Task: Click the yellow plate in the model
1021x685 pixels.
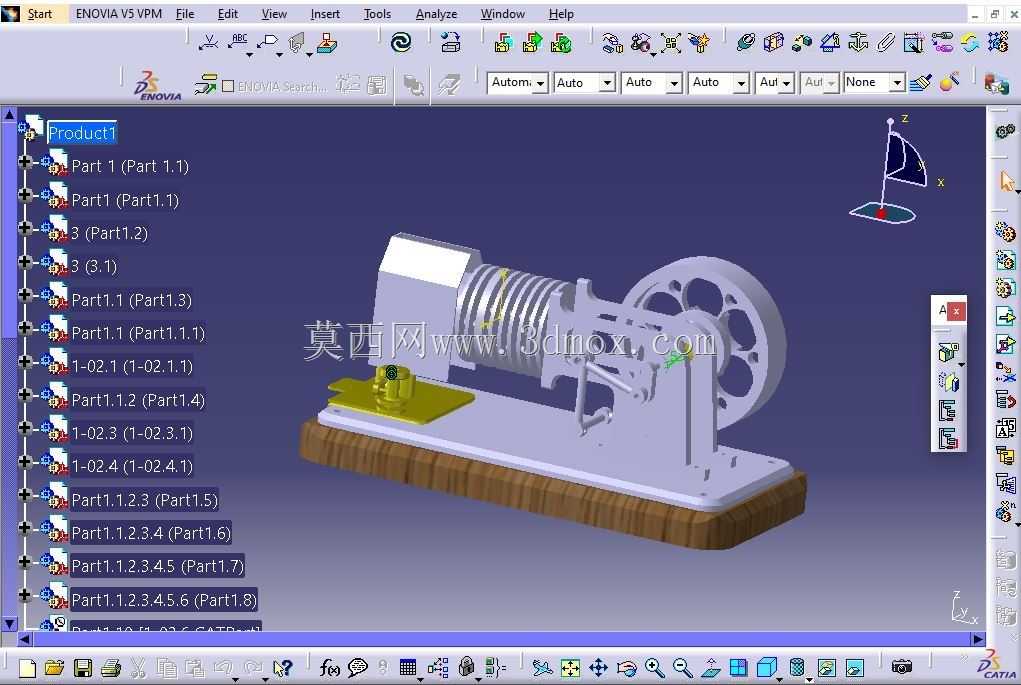Action: [x=435, y=400]
